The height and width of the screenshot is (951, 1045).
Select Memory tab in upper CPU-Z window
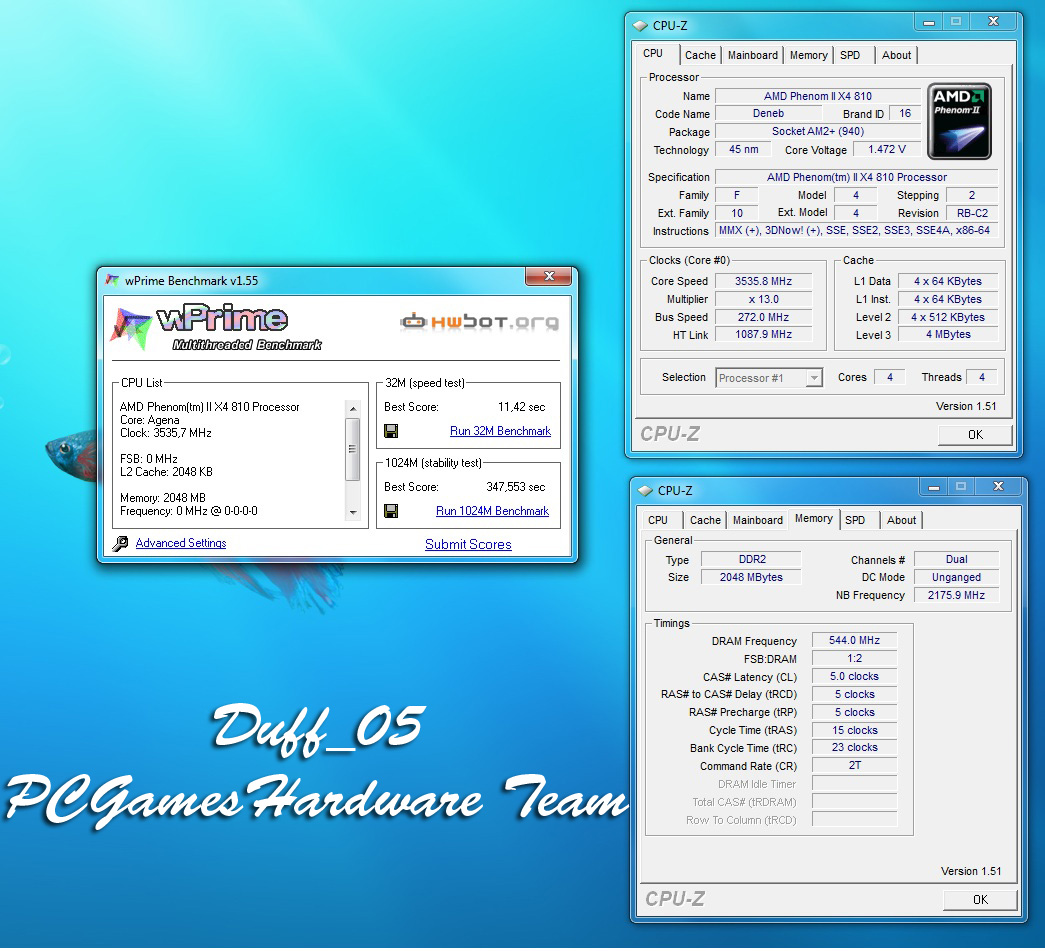(x=808, y=55)
